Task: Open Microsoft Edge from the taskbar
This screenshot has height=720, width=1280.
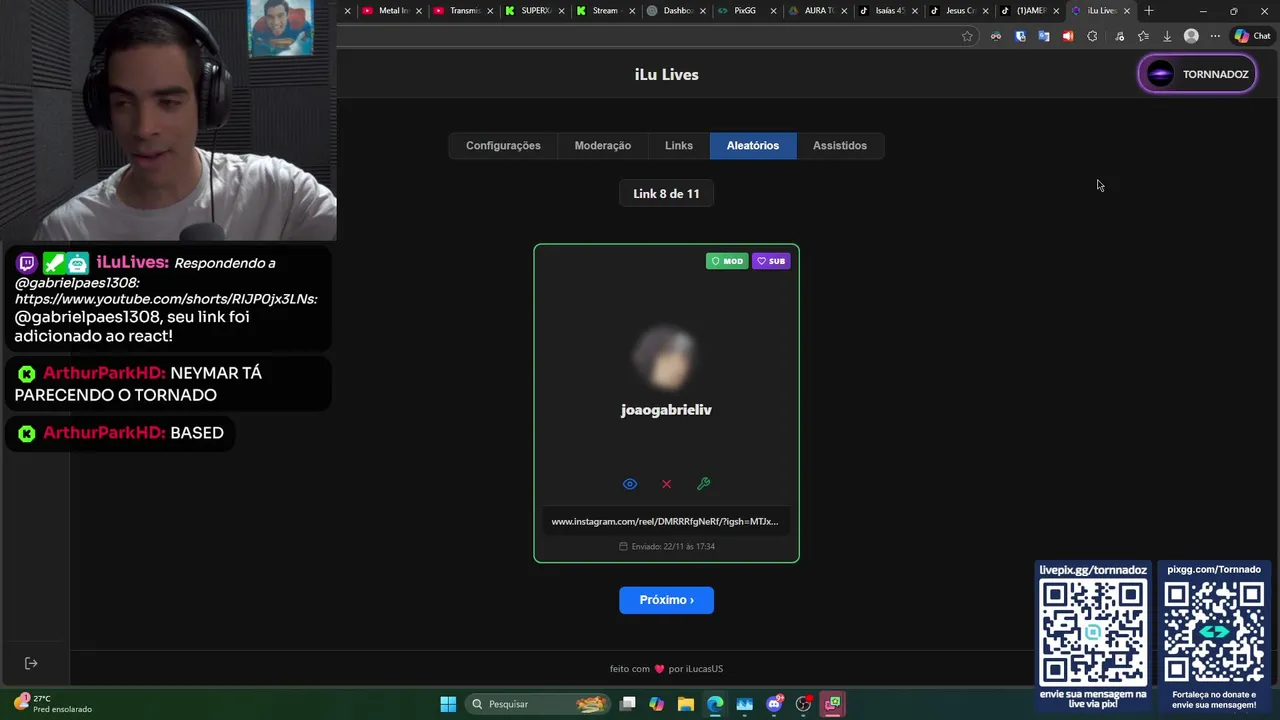Action: (715, 704)
